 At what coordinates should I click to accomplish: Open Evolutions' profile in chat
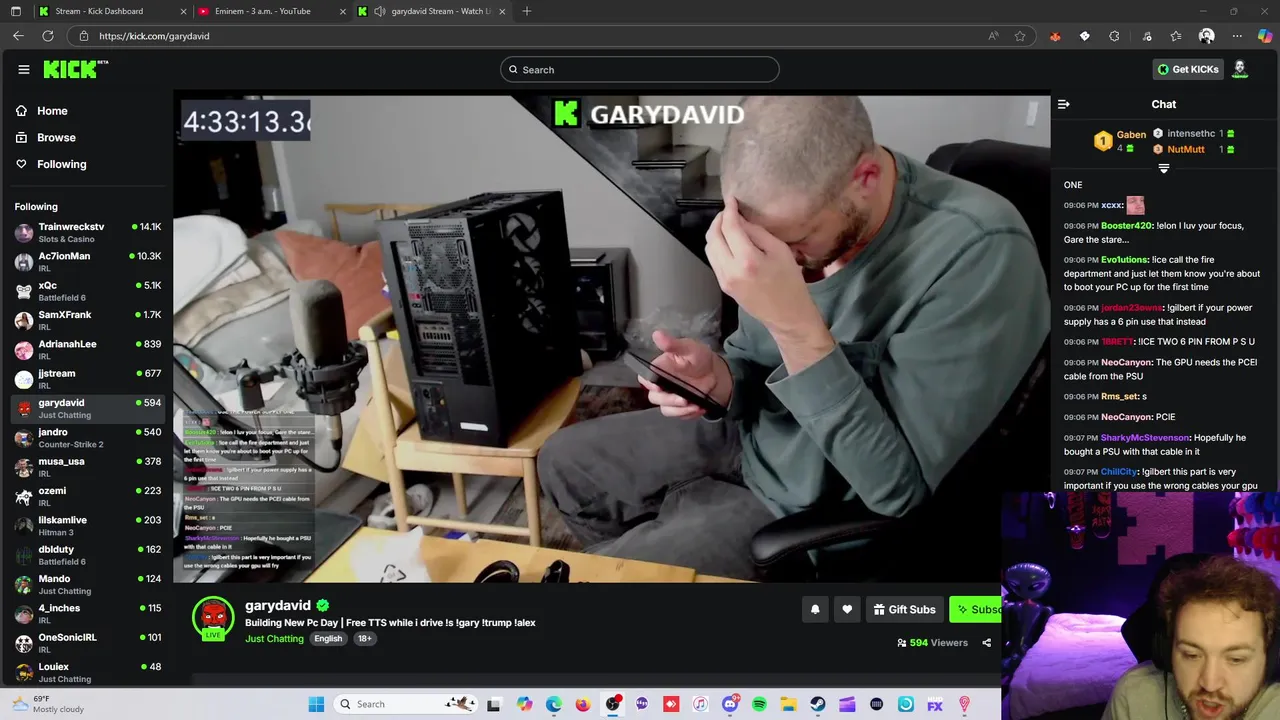(1124, 260)
